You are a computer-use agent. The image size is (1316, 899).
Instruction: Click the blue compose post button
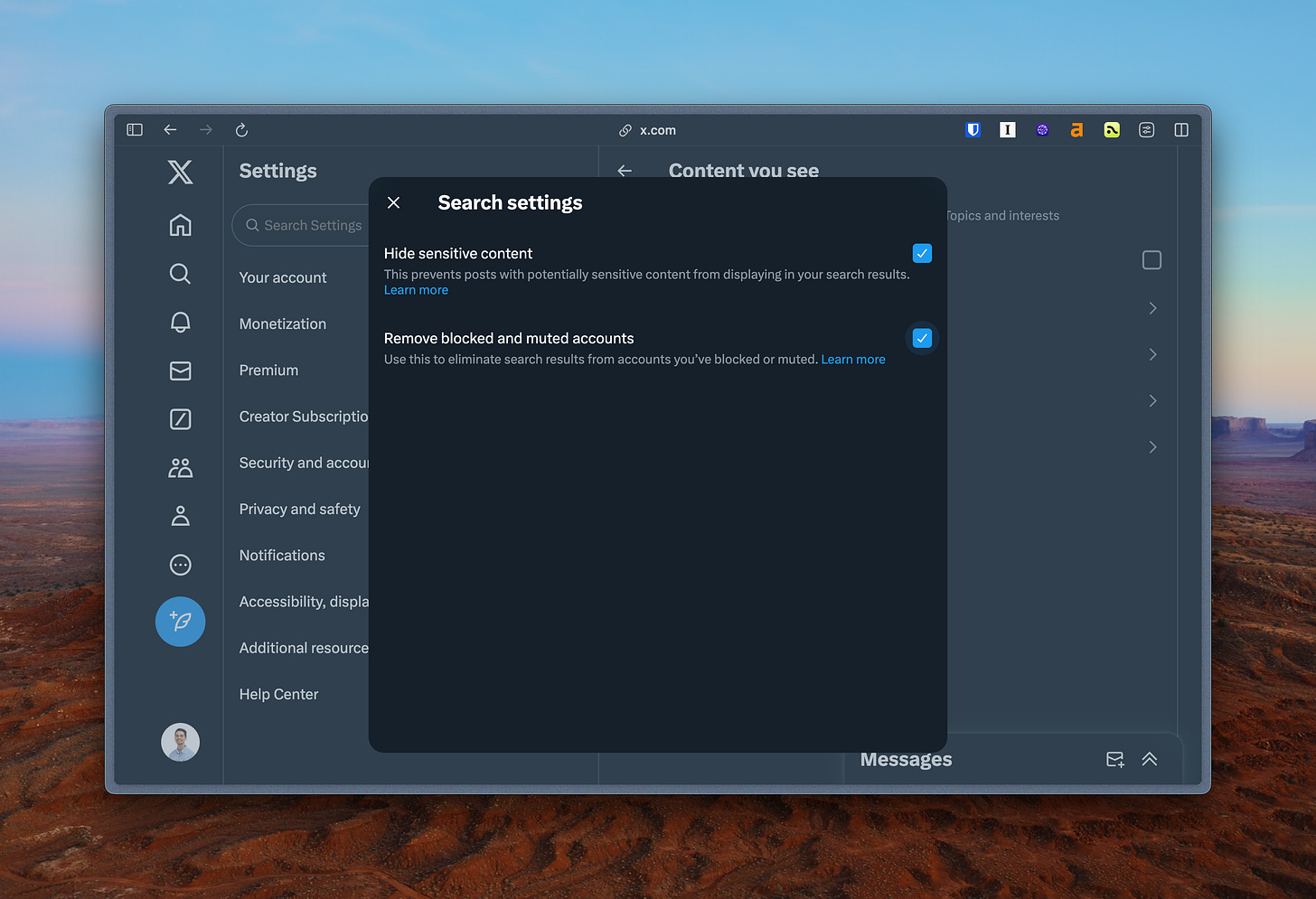coord(181,622)
